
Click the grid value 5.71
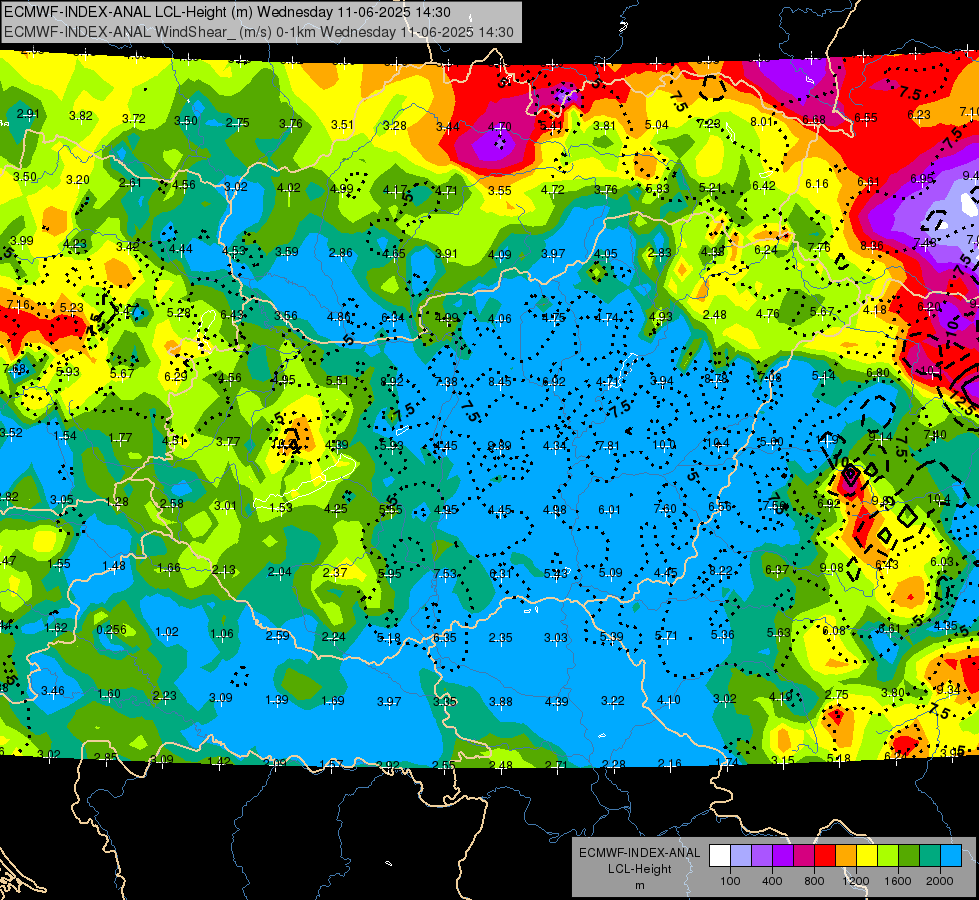[x=666, y=635]
